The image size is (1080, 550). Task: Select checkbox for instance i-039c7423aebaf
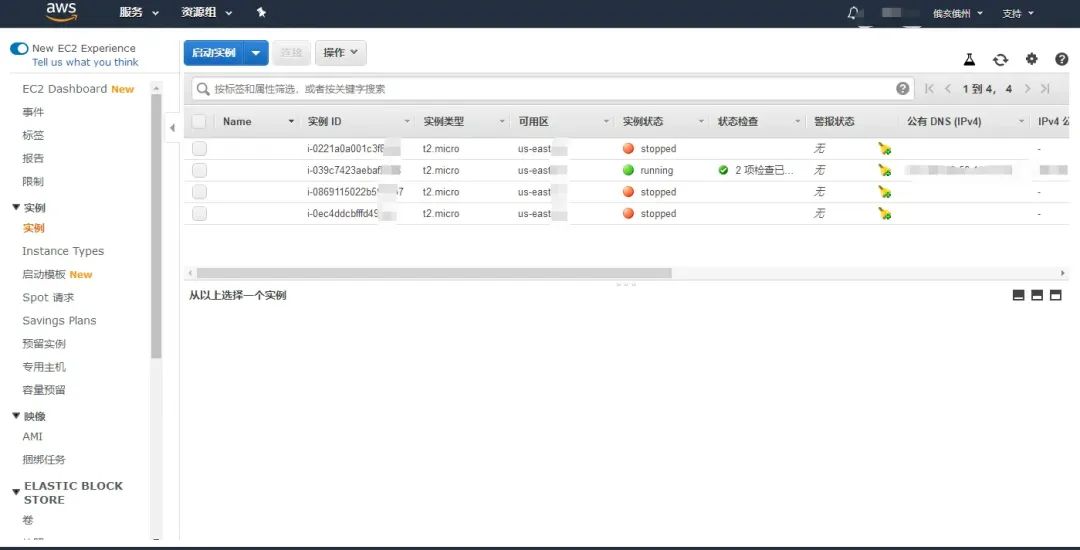199,170
